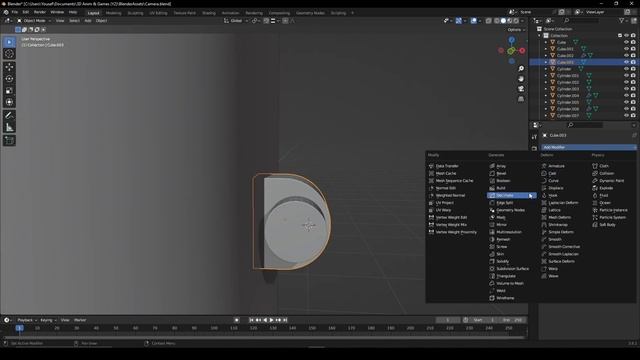This screenshot has width=640, height=360.
Task: Toggle the camera view icon in viewport
Action: point(521,89)
